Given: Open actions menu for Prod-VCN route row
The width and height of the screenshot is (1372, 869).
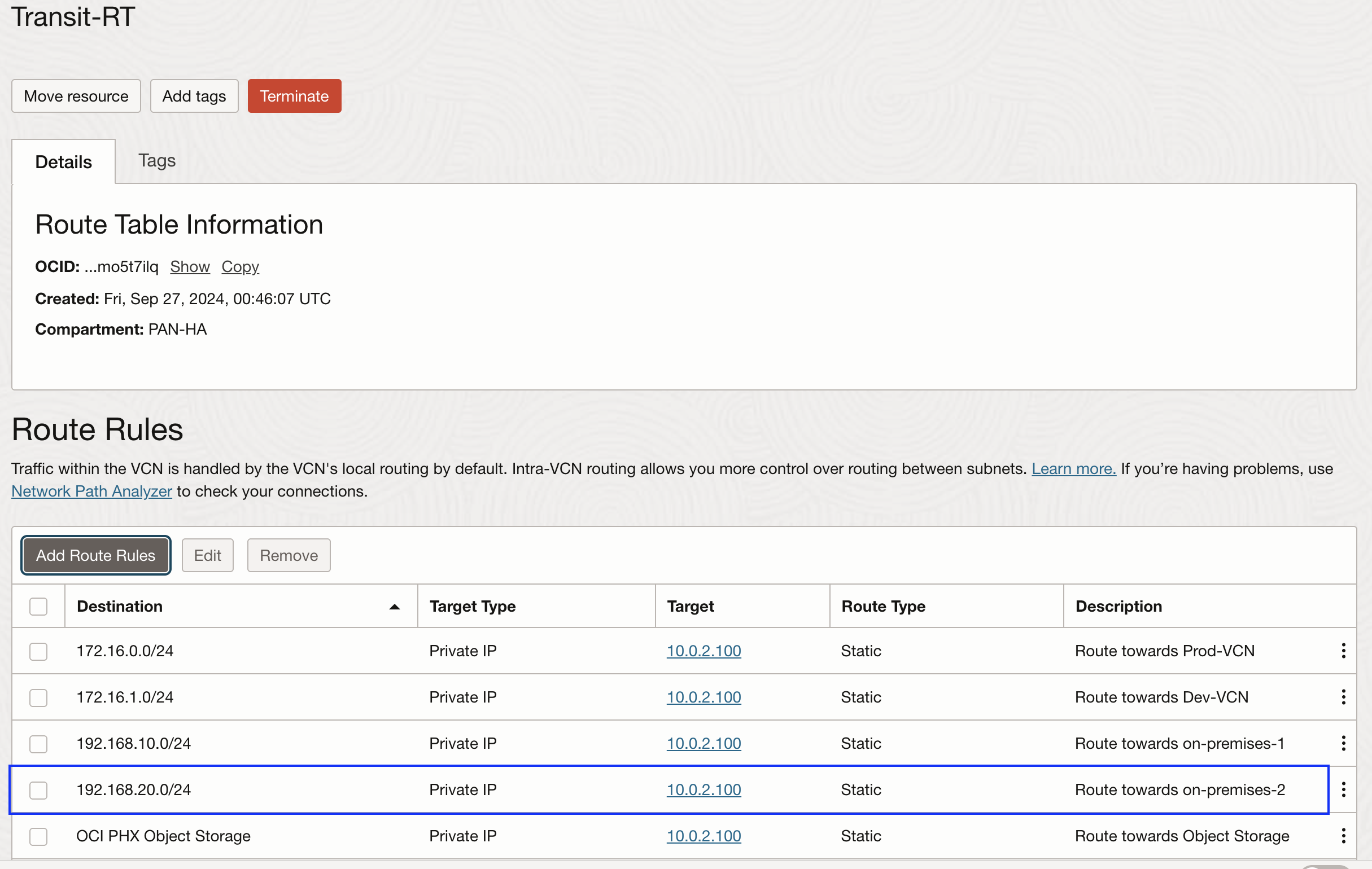Looking at the screenshot, I should [1343, 650].
